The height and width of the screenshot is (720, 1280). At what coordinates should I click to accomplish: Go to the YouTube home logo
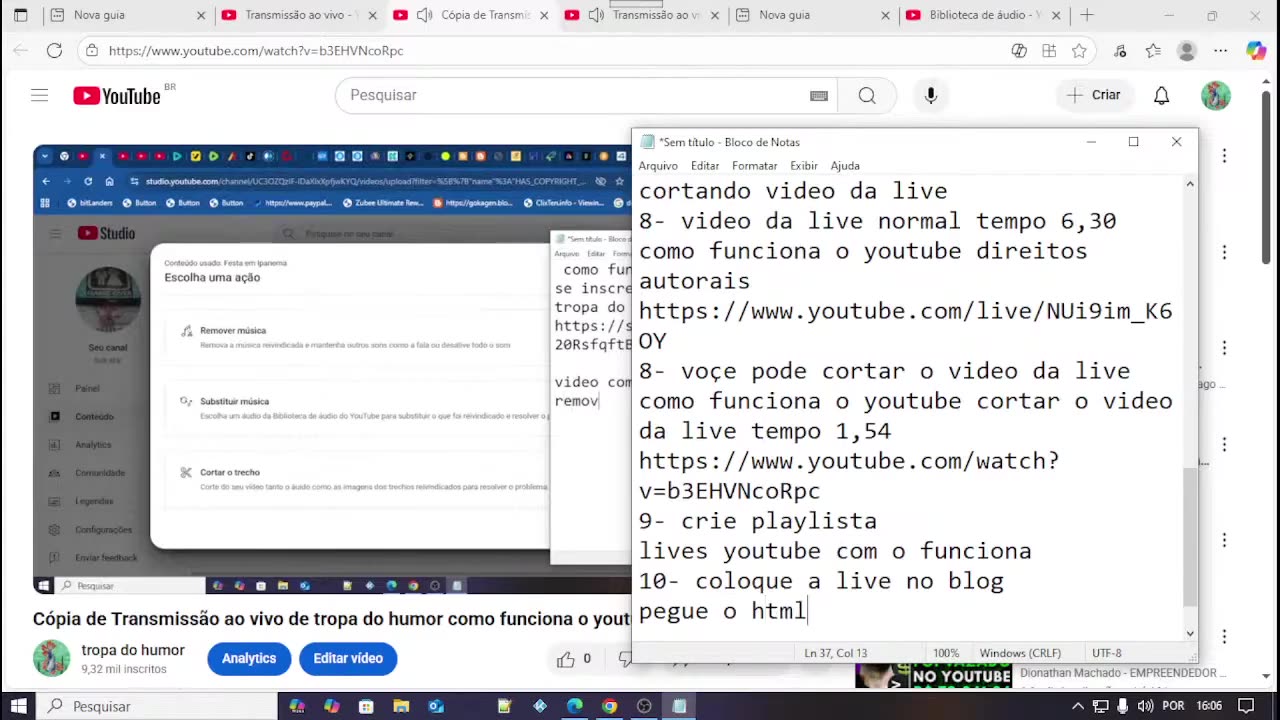116,96
